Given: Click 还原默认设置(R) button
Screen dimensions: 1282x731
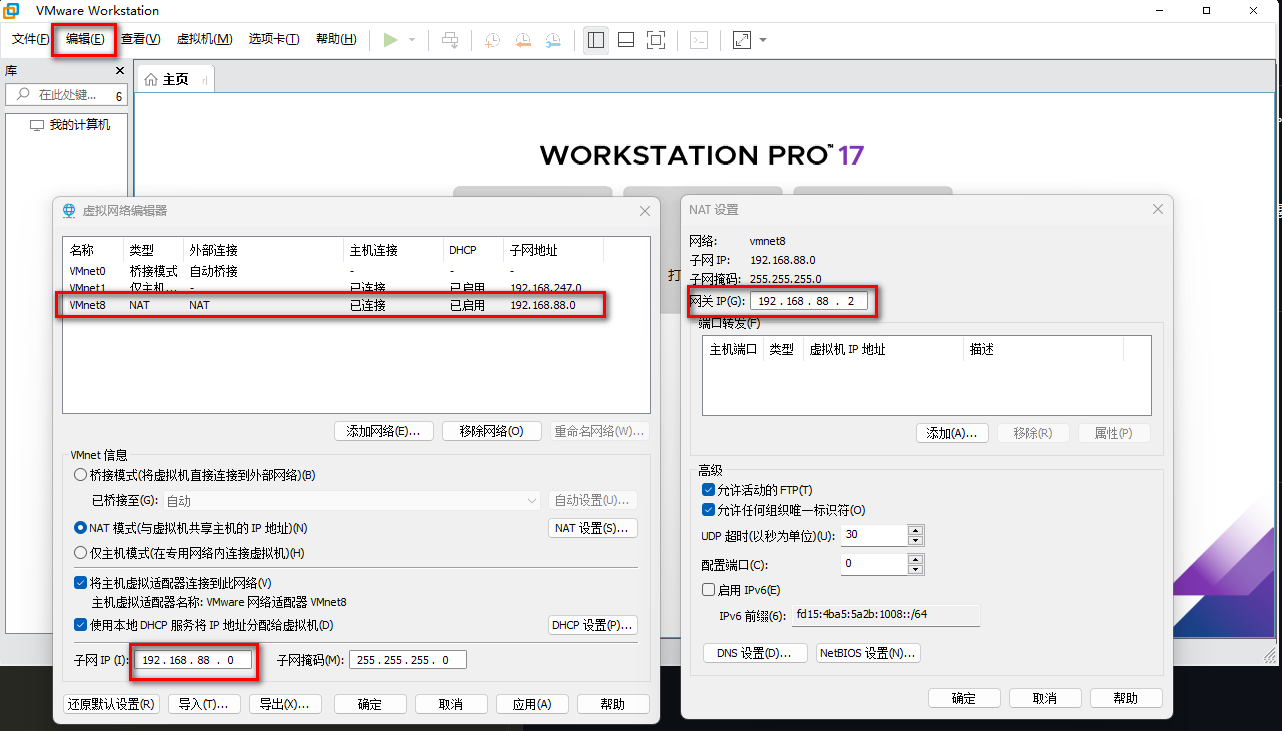Looking at the screenshot, I should [110, 704].
